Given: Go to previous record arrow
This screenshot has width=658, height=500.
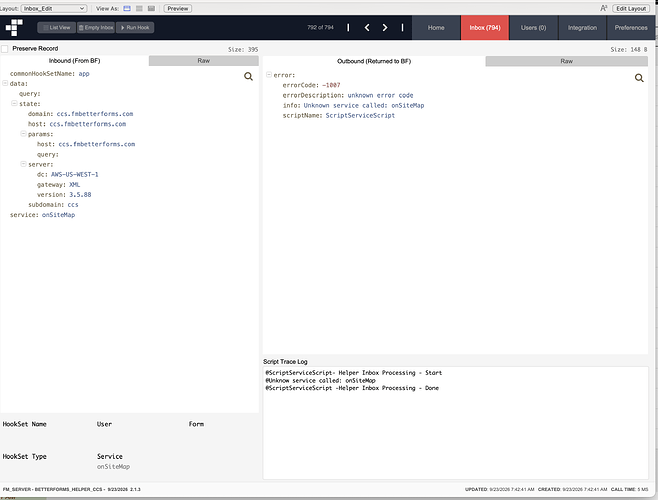Looking at the screenshot, I should [x=367, y=28].
